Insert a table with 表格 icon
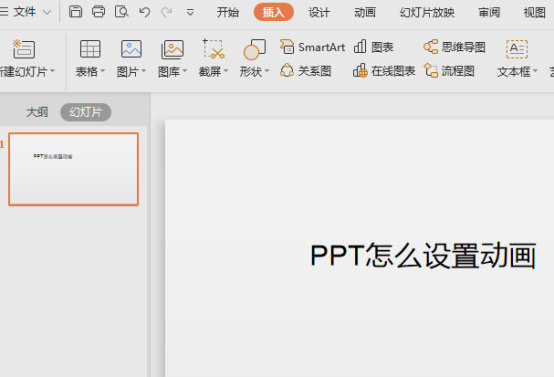The image size is (554, 377). [x=90, y=49]
